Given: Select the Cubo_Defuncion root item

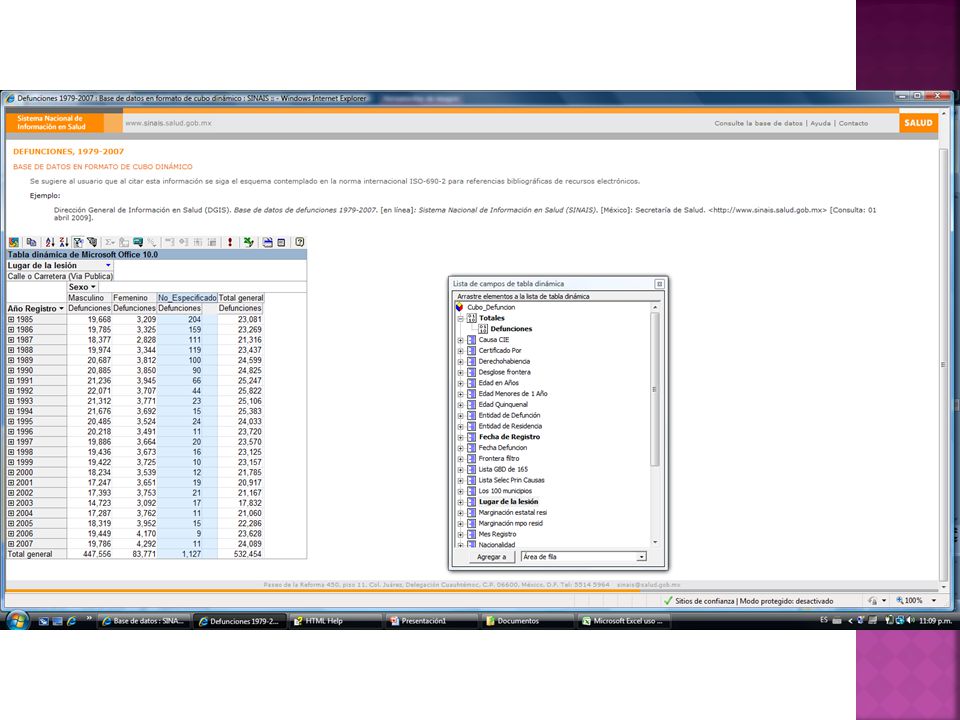Looking at the screenshot, I should pyautogui.click(x=491, y=307).
